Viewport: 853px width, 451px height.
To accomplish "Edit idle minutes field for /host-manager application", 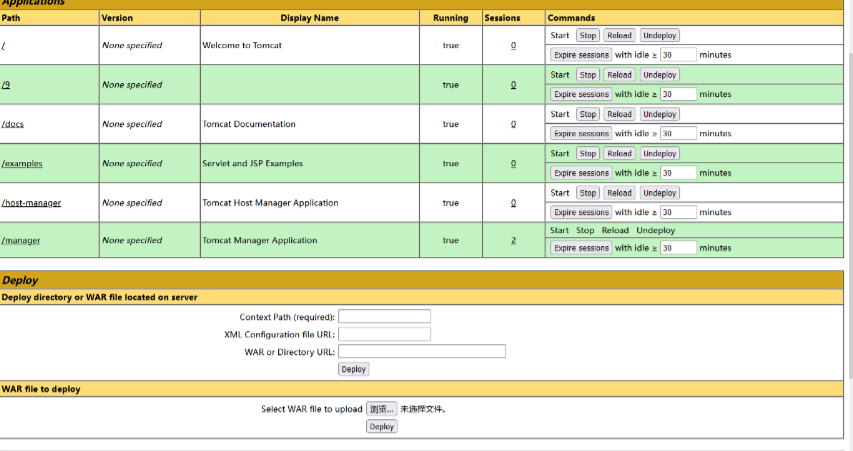I will 678,212.
